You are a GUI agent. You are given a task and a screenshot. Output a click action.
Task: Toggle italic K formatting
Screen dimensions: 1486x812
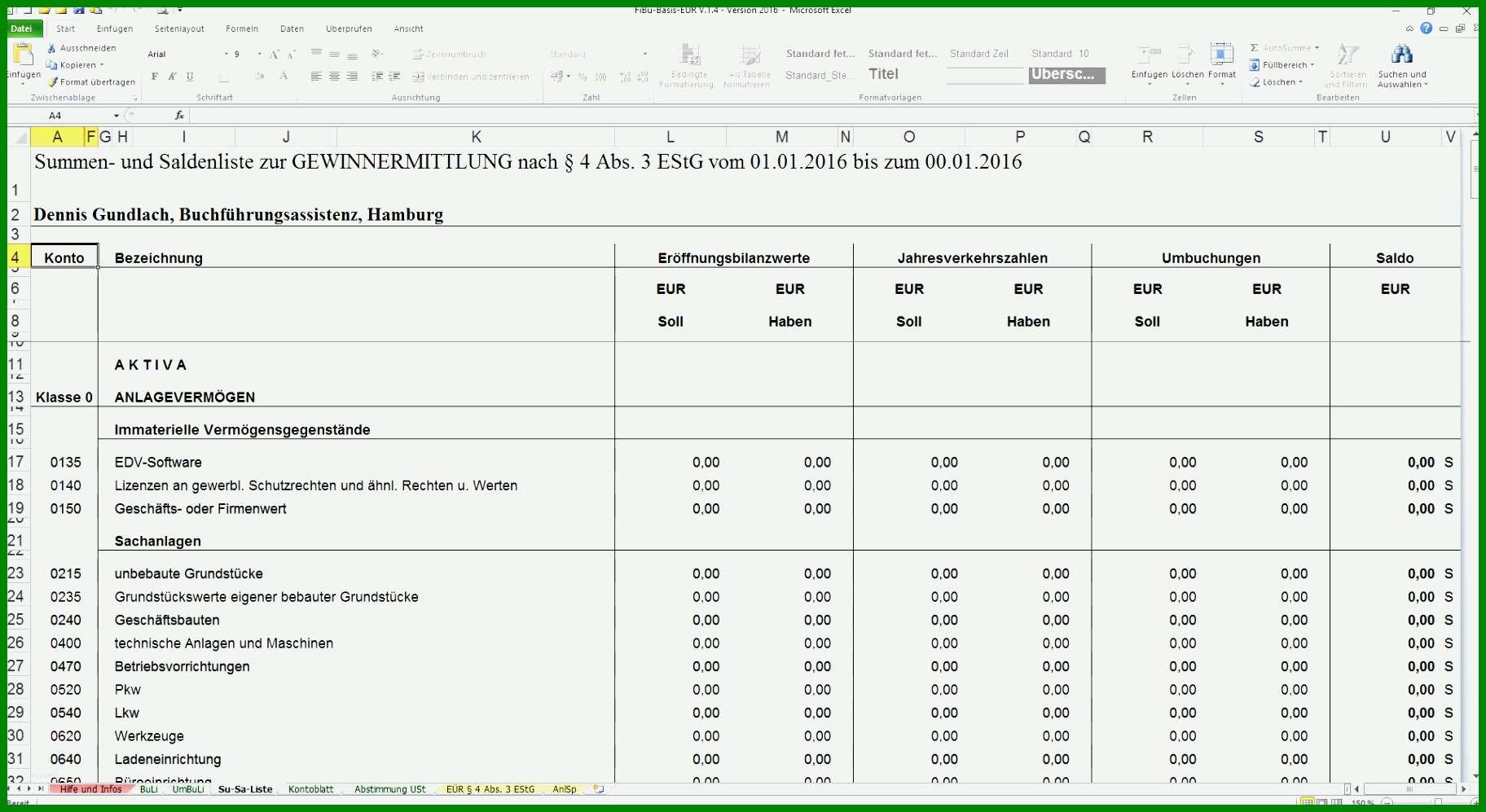[172, 77]
